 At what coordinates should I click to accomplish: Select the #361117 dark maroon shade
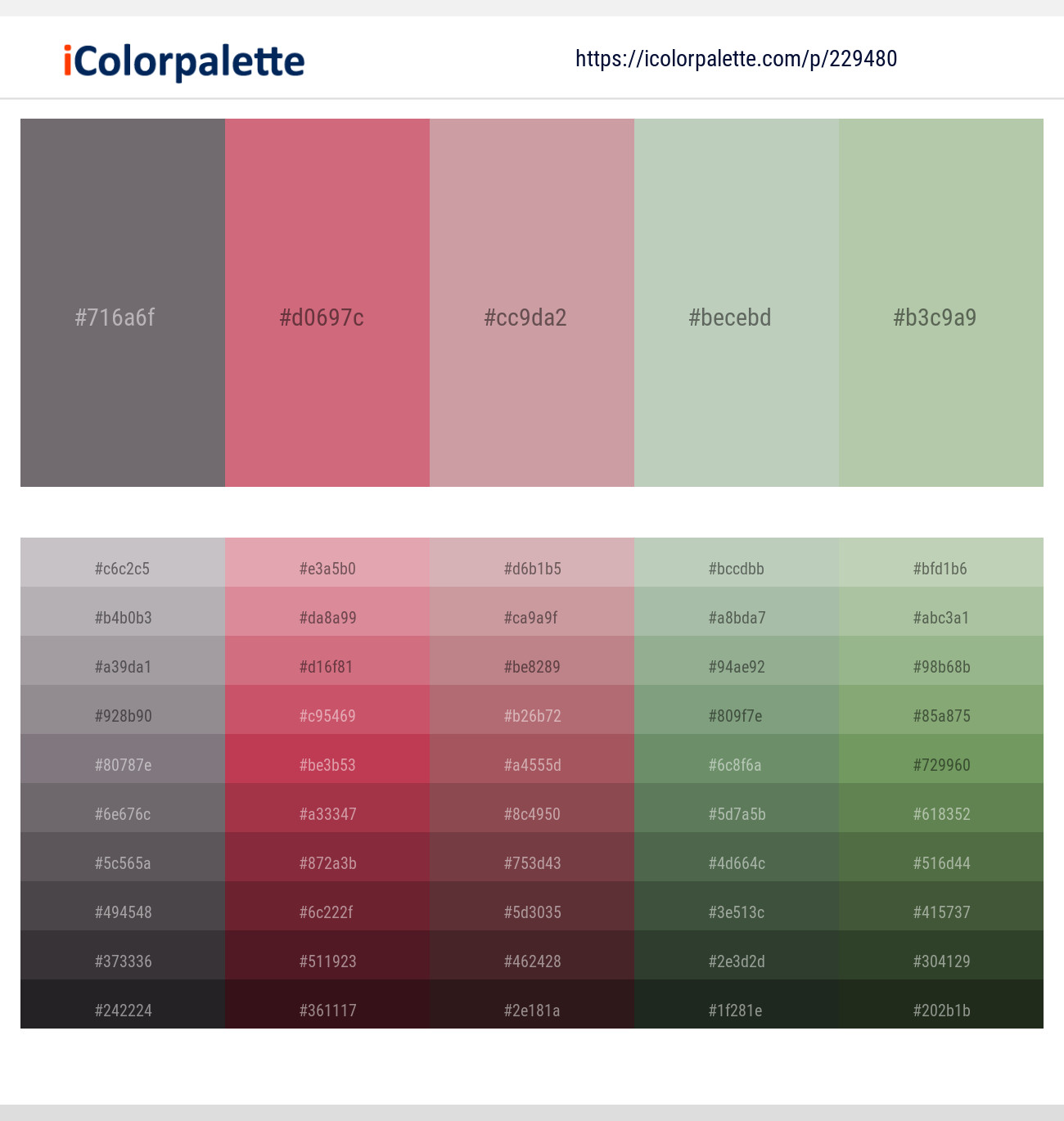coord(327,1004)
